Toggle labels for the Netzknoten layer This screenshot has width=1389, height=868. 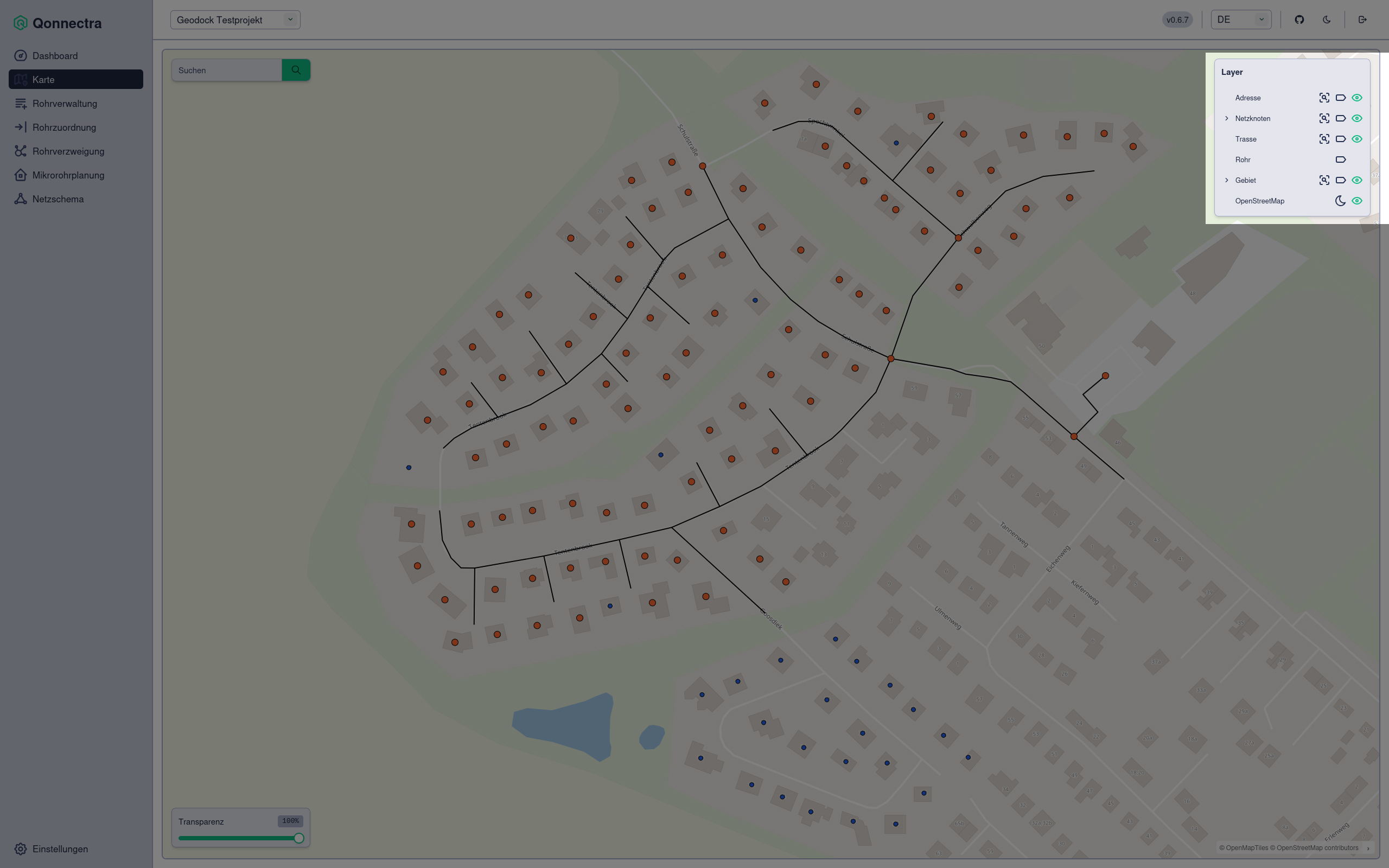(1340, 118)
